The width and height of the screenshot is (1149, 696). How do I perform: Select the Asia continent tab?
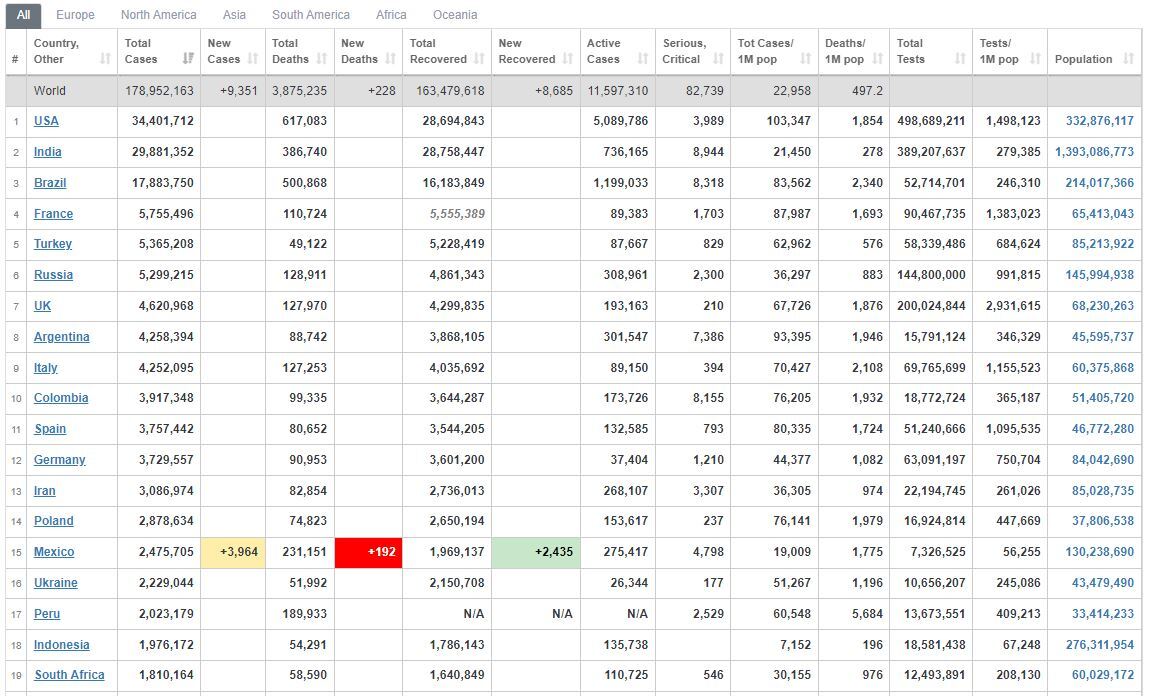point(234,15)
